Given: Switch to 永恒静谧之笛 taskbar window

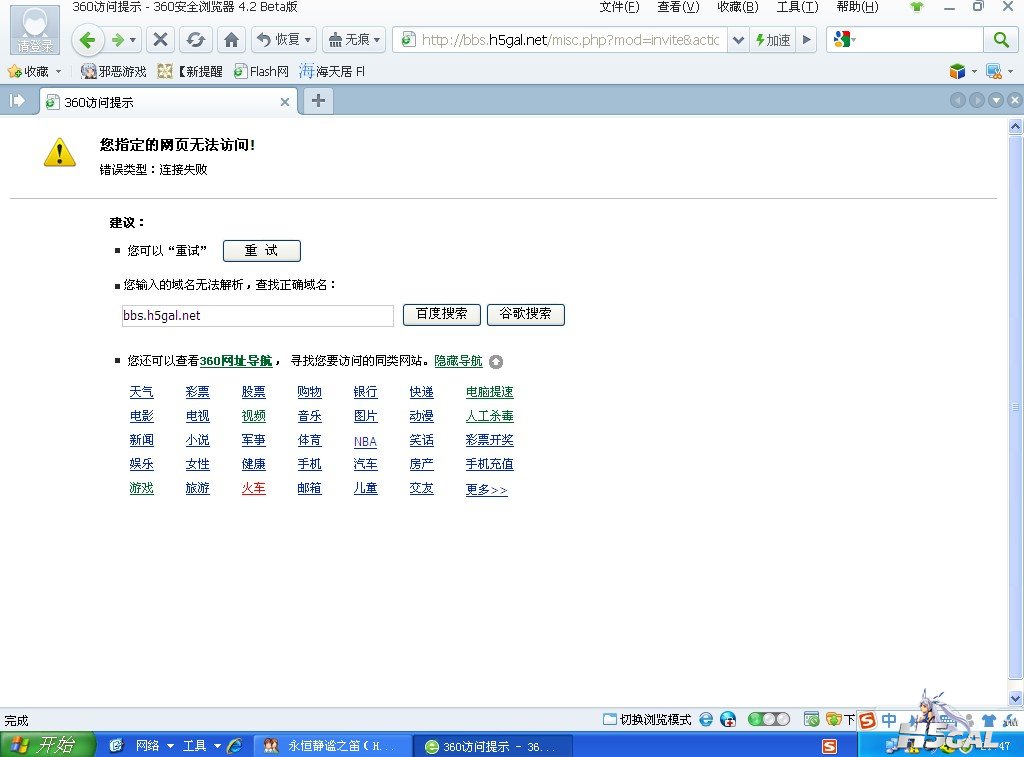Looking at the screenshot, I should 332,745.
